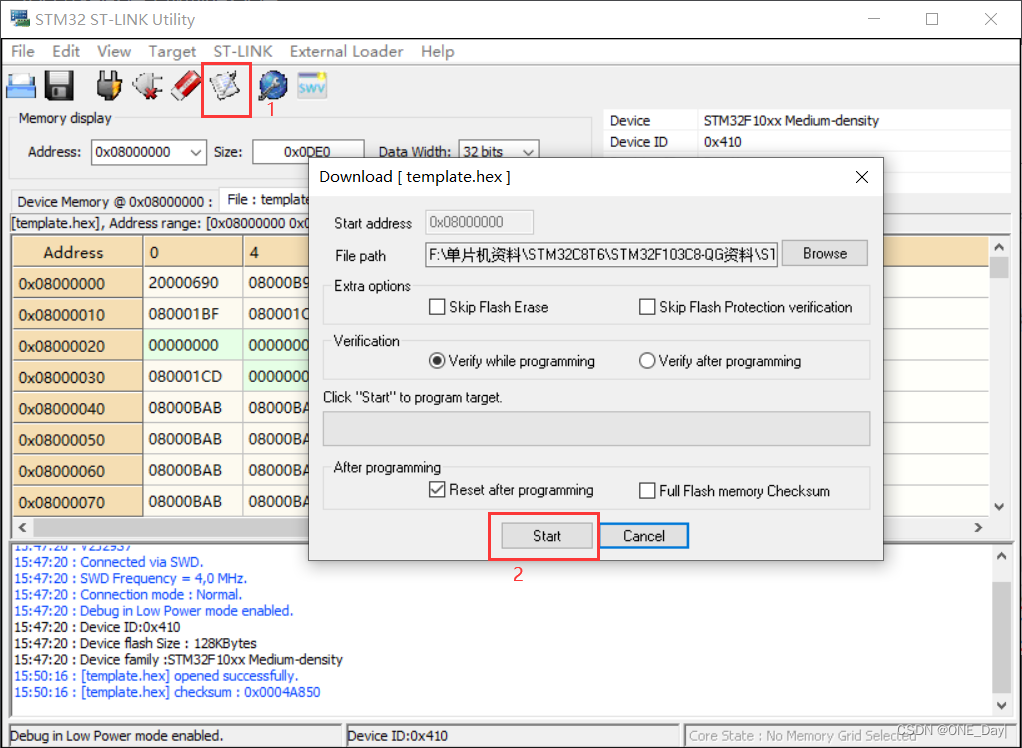
Task: Click Start to program target
Action: tap(546, 536)
